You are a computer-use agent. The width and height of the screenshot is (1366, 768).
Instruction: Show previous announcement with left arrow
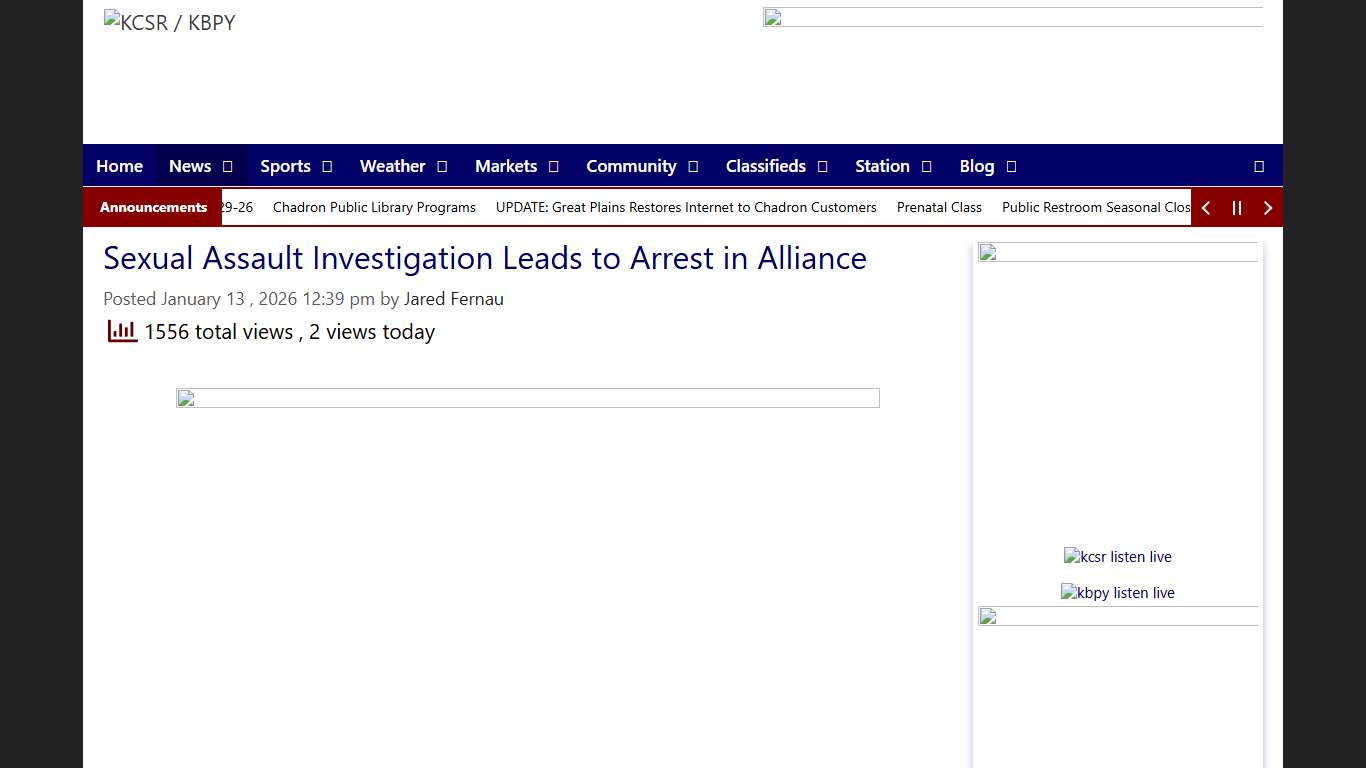tap(1206, 207)
